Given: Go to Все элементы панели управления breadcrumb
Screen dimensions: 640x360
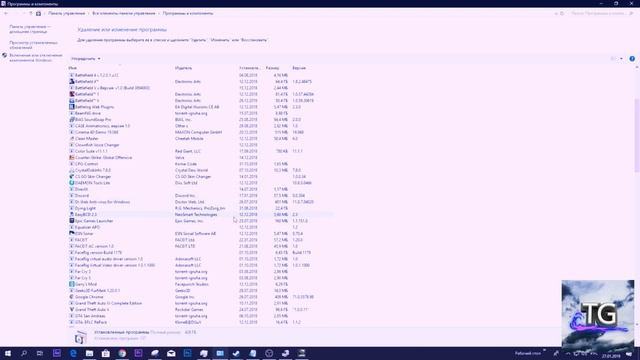Looking at the screenshot, I should tap(124, 13).
